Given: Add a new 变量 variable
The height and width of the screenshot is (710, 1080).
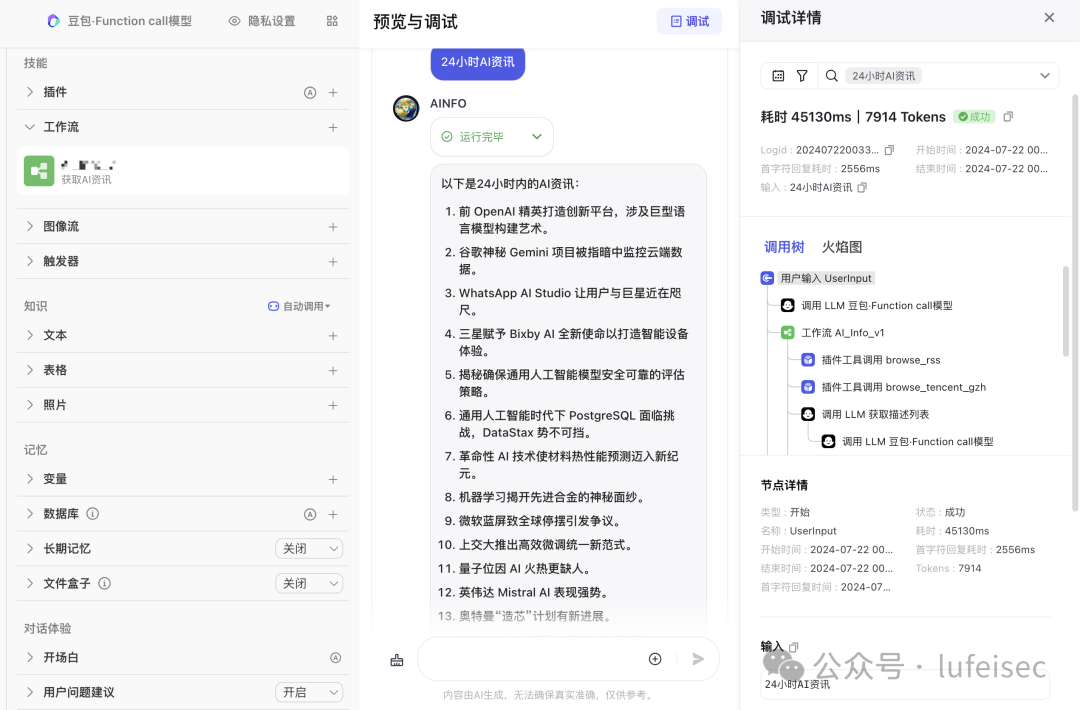Looking at the screenshot, I should (333, 479).
